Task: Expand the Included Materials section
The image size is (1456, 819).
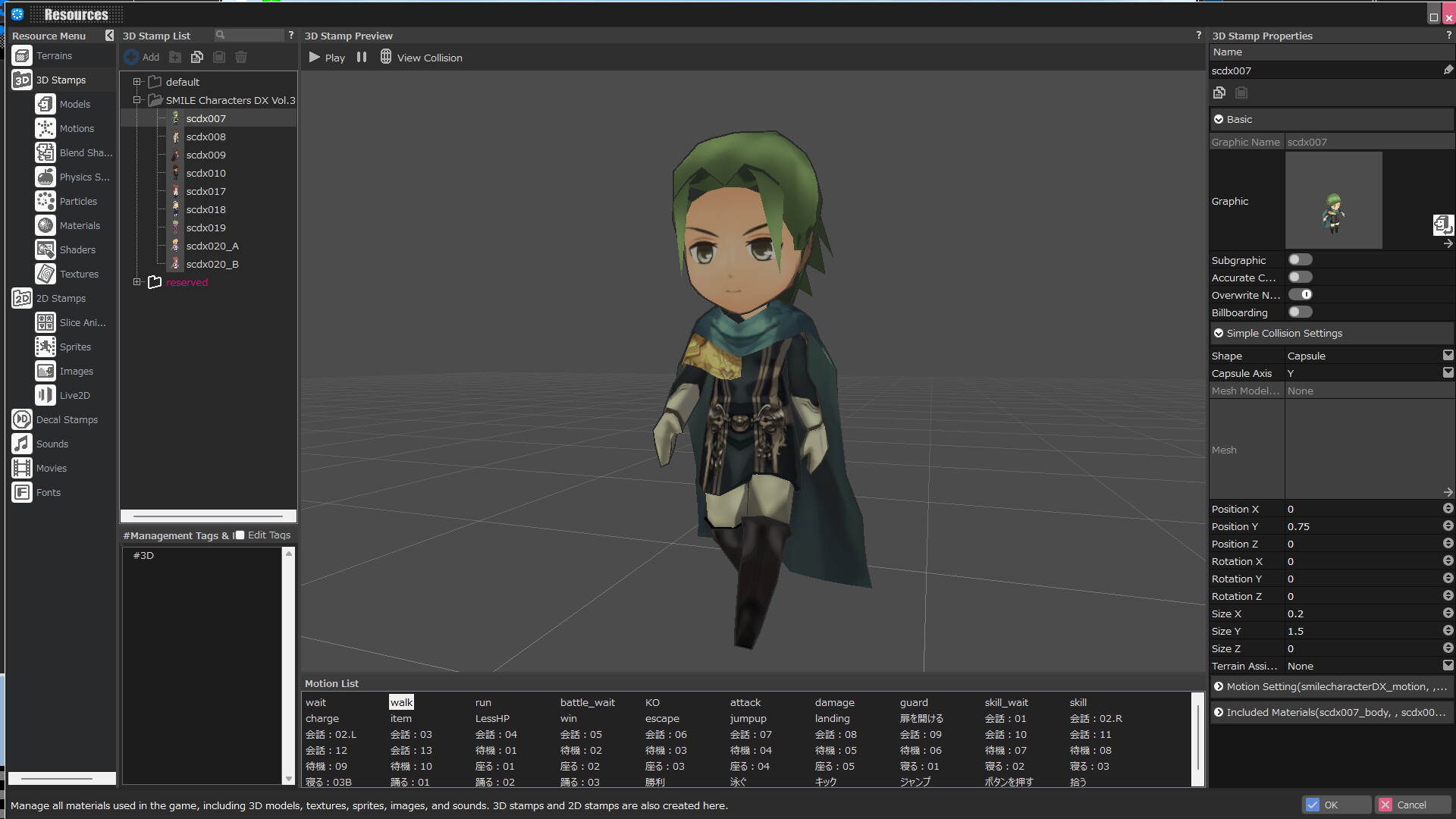Action: pyautogui.click(x=1219, y=713)
